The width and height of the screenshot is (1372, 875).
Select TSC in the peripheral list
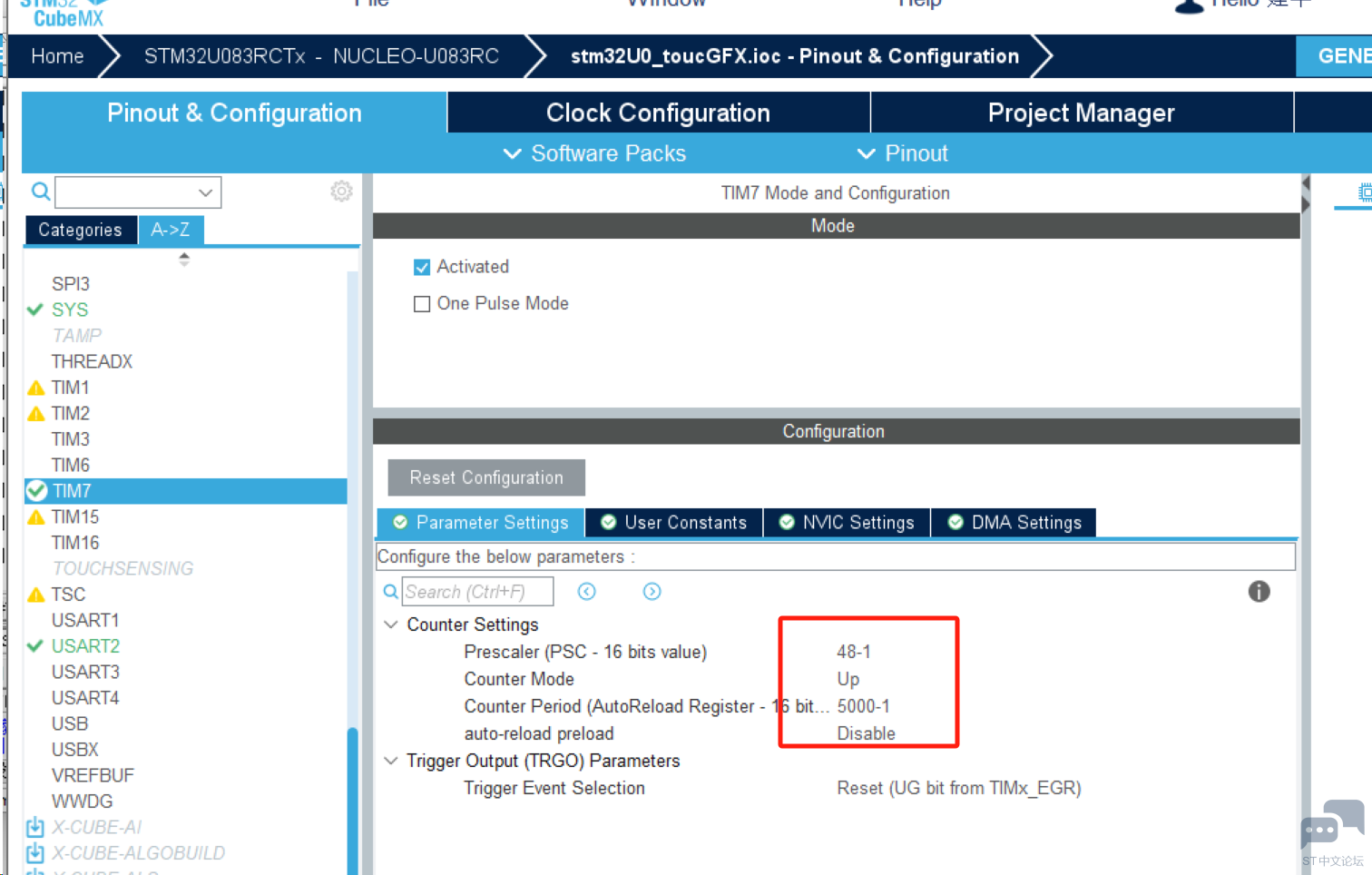click(x=68, y=595)
